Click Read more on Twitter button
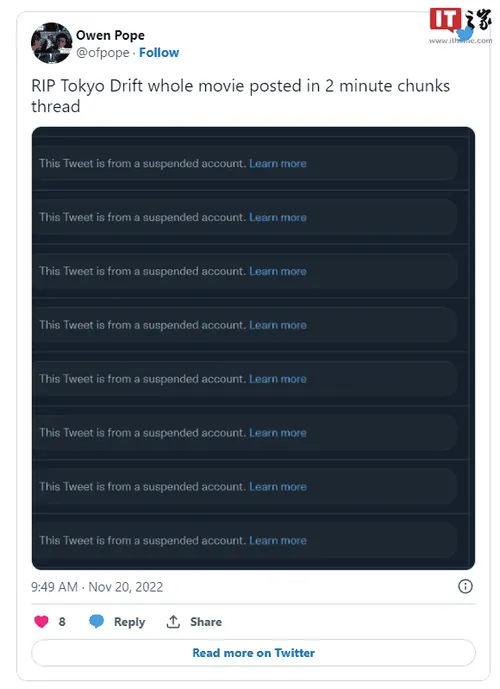Screen dimensions: 500x689 click(x=254, y=653)
